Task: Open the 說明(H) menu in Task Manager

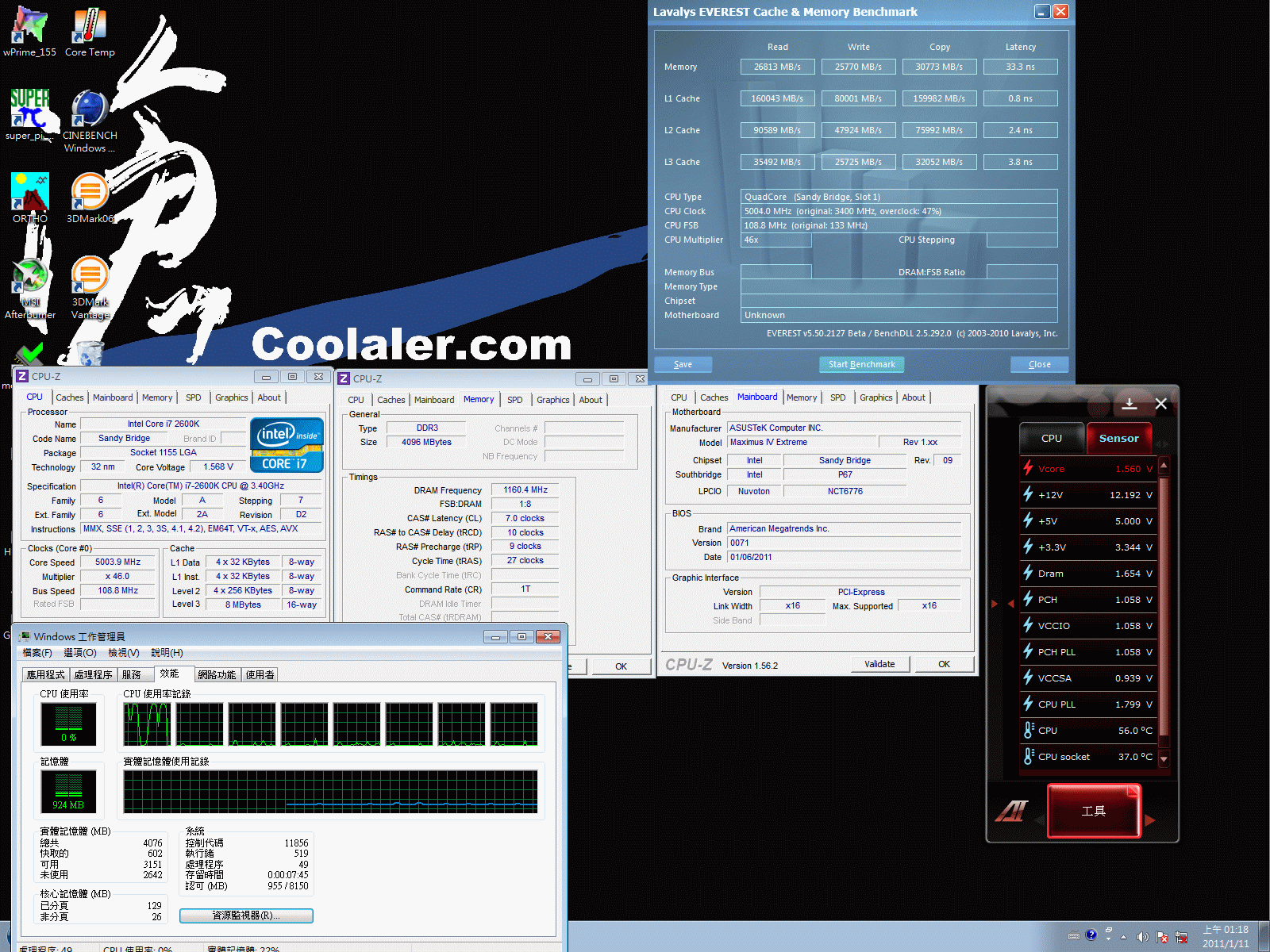Action: coord(167,652)
